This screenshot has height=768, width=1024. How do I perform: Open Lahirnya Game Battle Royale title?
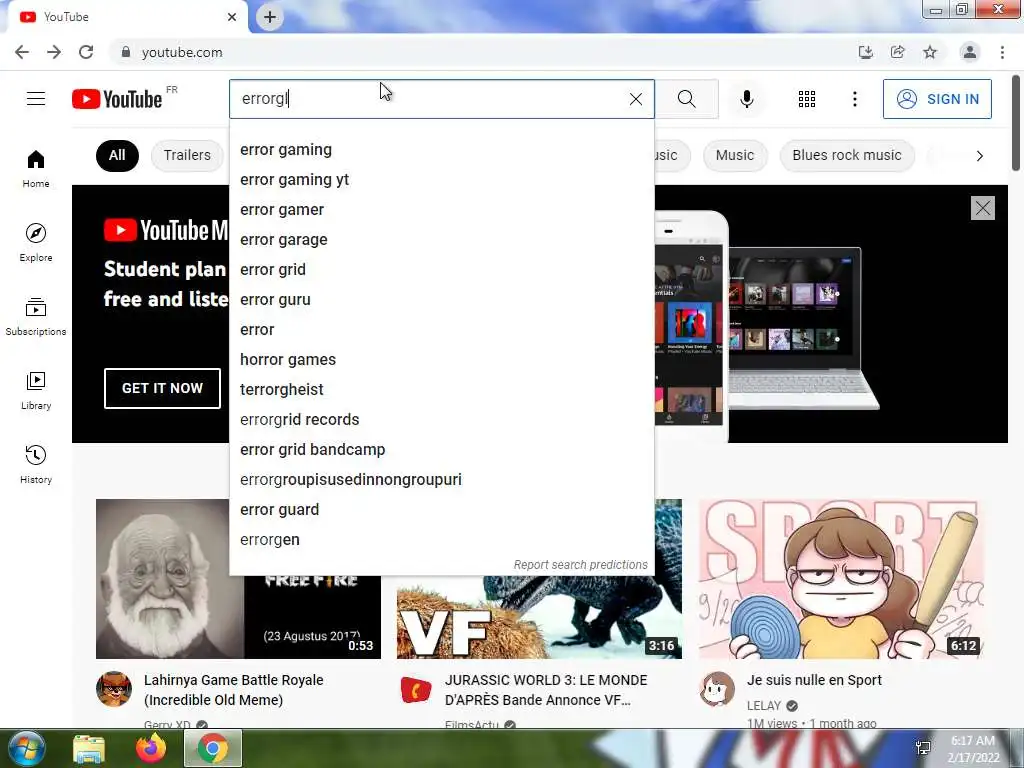pyautogui.click(x=234, y=690)
